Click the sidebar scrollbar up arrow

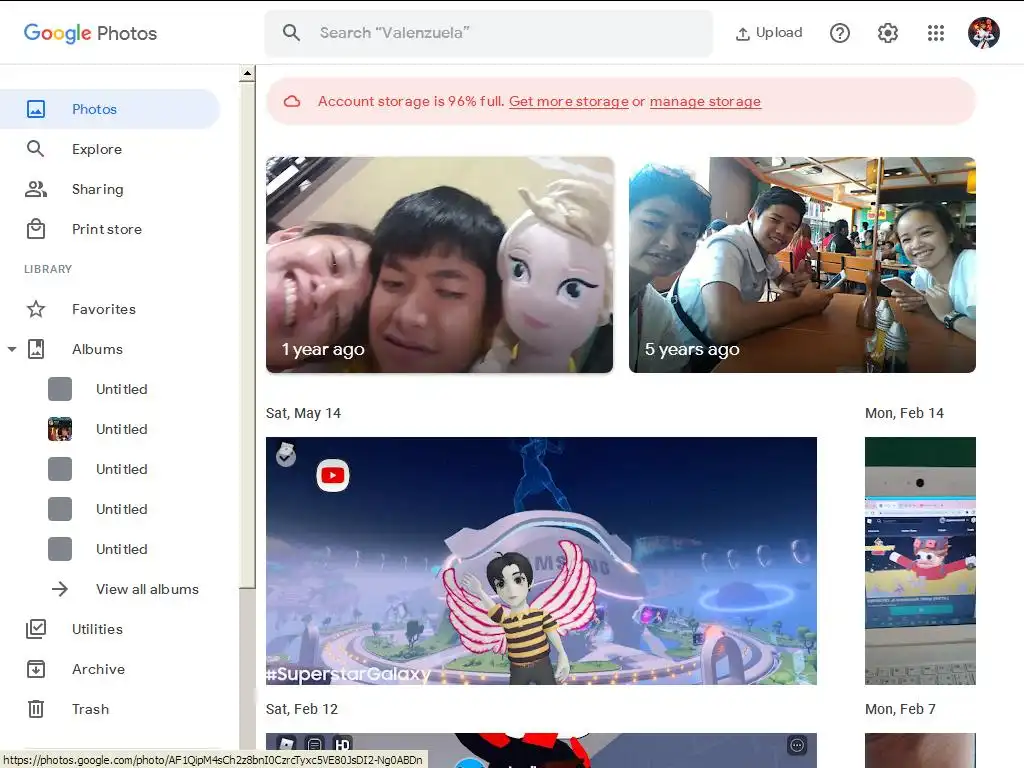pos(247,73)
